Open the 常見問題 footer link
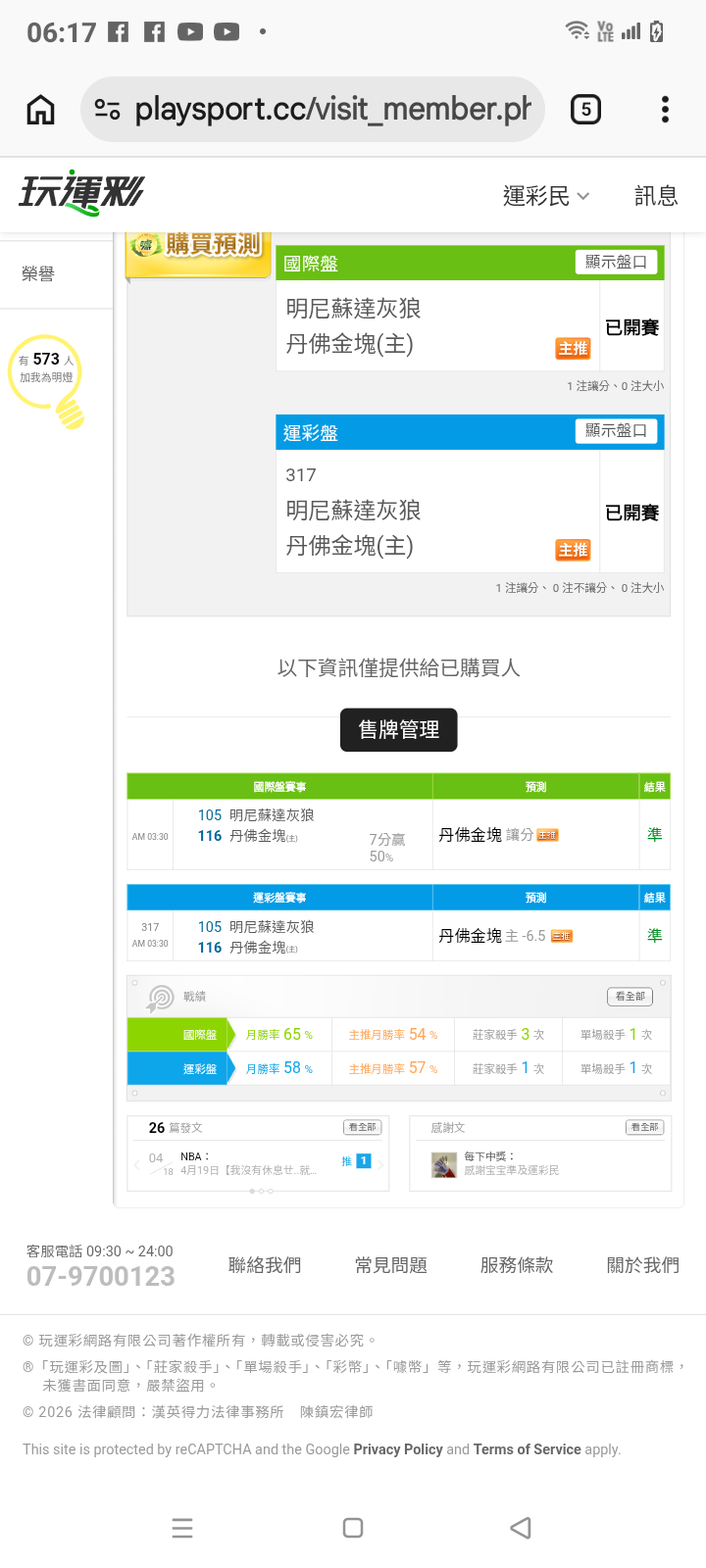Screen dimensions: 706x1568 [x=391, y=1265]
